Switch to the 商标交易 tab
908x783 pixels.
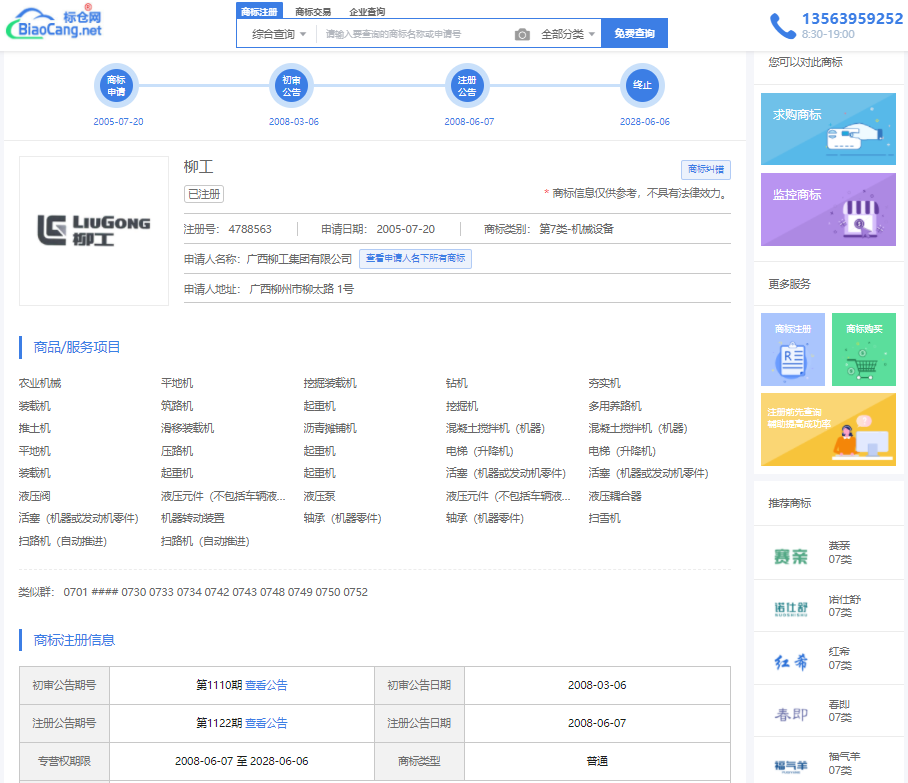coord(313,12)
